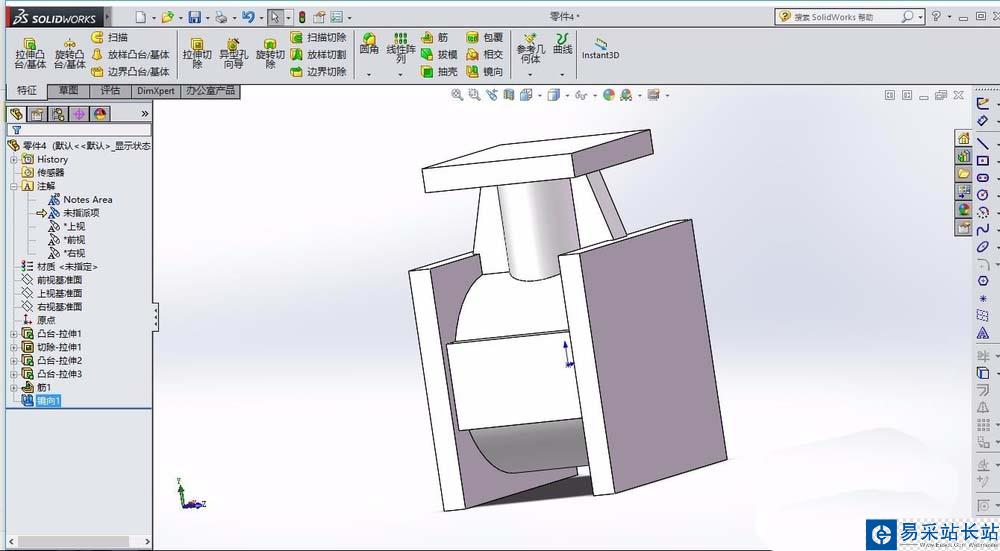
Task: Select the Wrap (包覆) feature
Action: pyautogui.click(x=485, y=38)
